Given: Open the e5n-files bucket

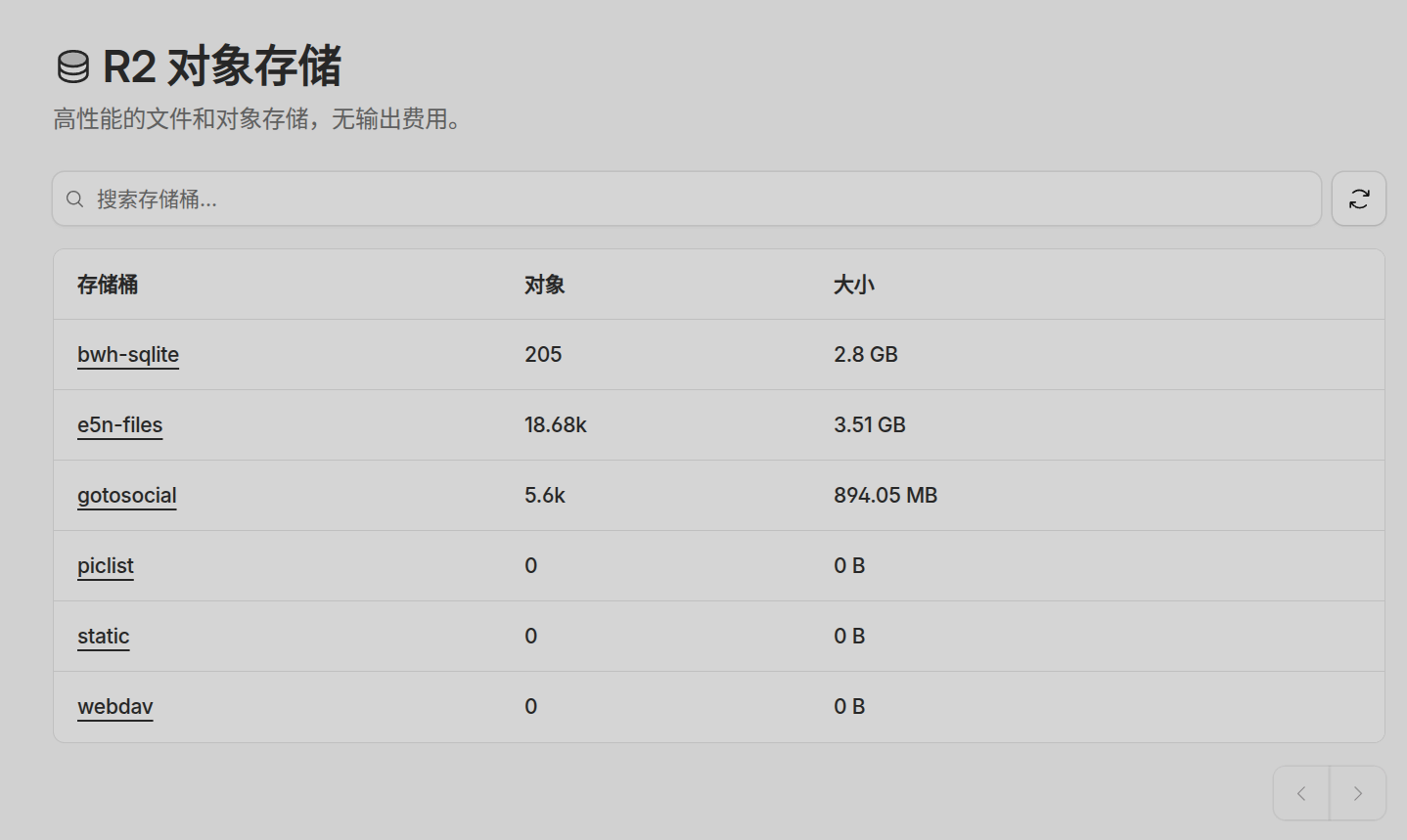Looking at the screenshot, I should [x=119, y=424].
